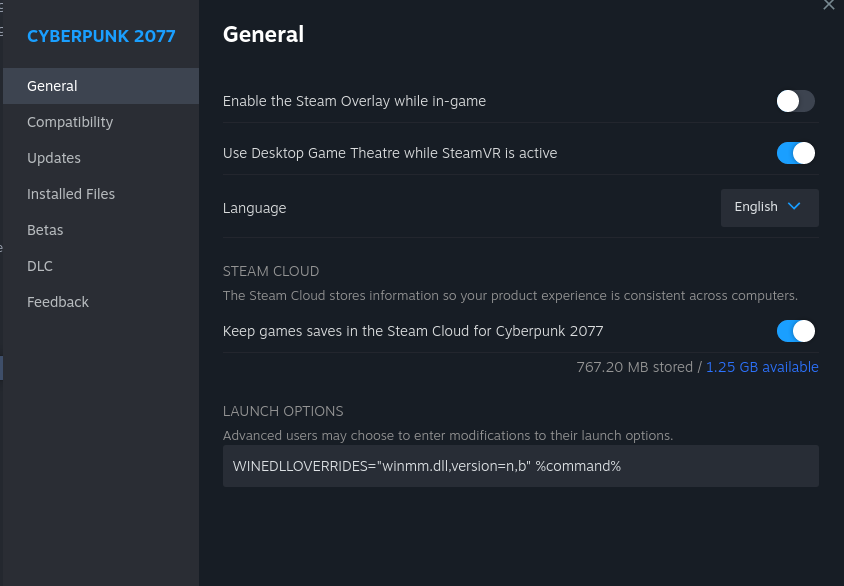Click the 'Keep games saves in the Steam Cloud' label

(x=413, y=331)
